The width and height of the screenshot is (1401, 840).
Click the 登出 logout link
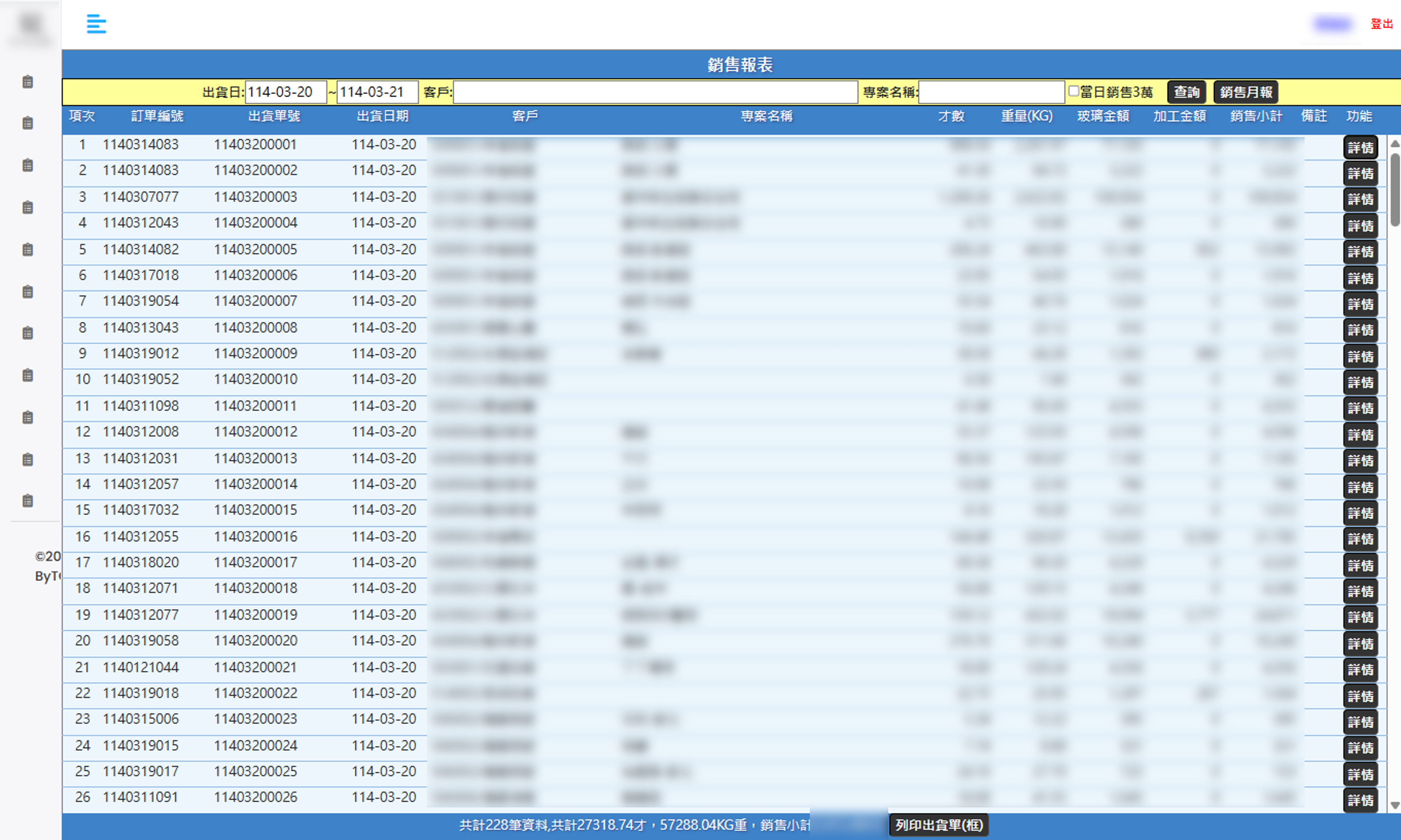[x=1381, y=24]
